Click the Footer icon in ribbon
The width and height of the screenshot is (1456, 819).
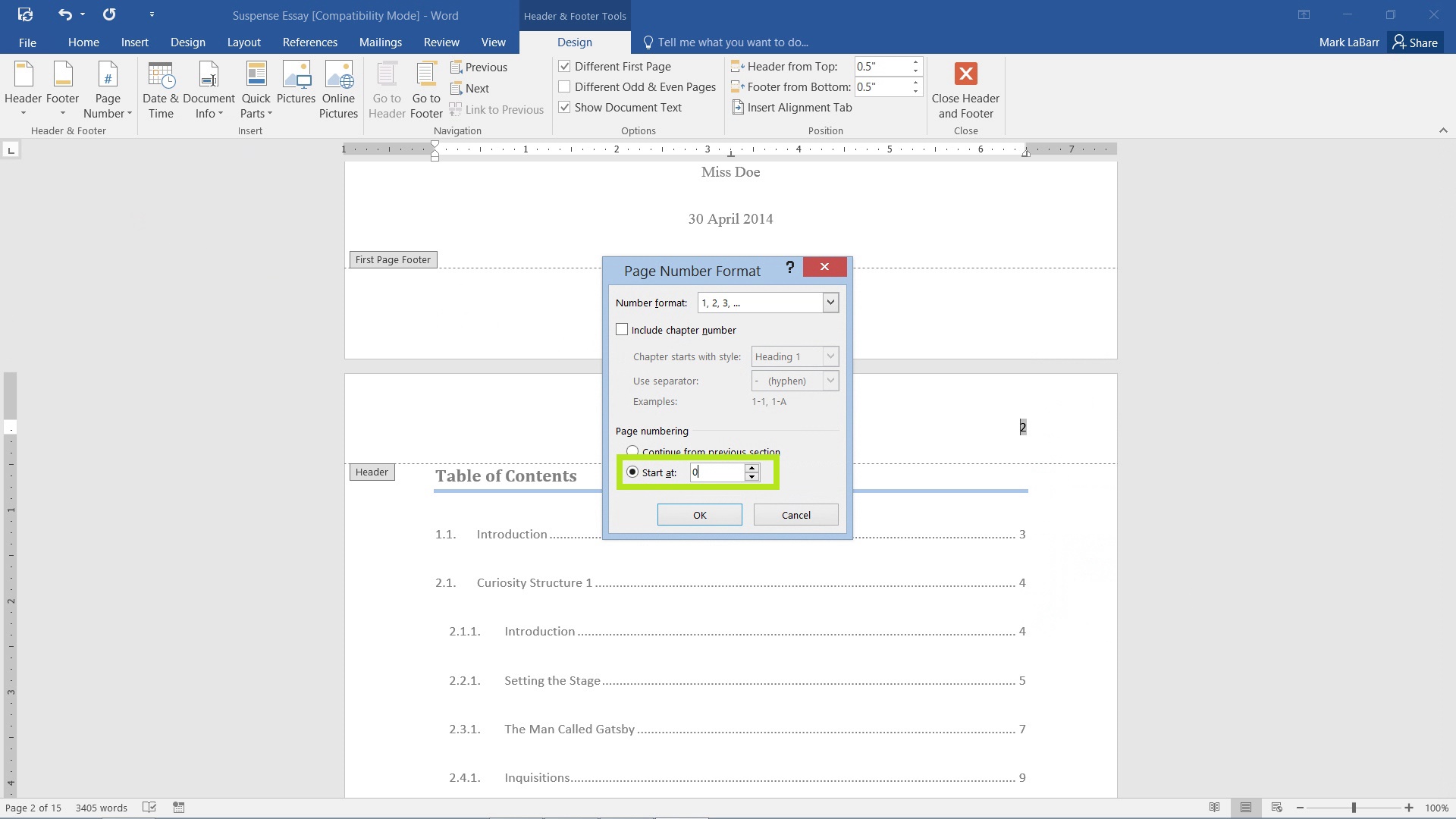61,90
